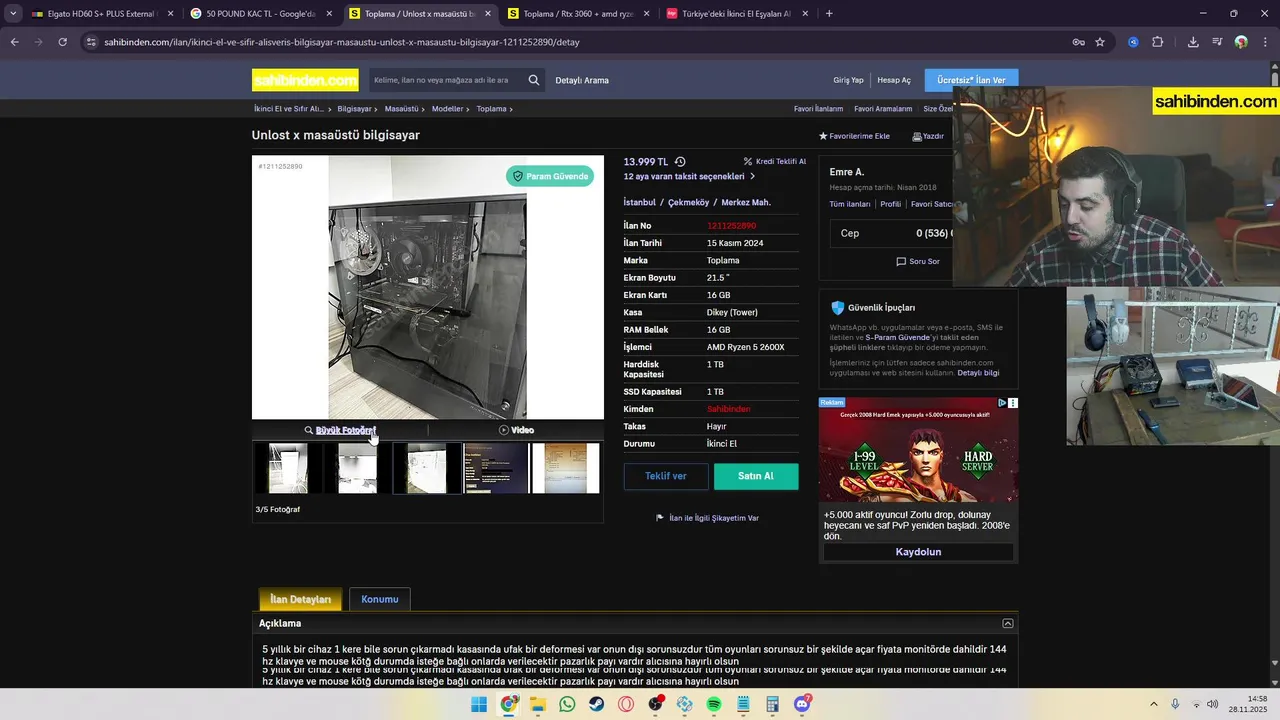Open the Toplama breadcrumb category

pos(491,108)
